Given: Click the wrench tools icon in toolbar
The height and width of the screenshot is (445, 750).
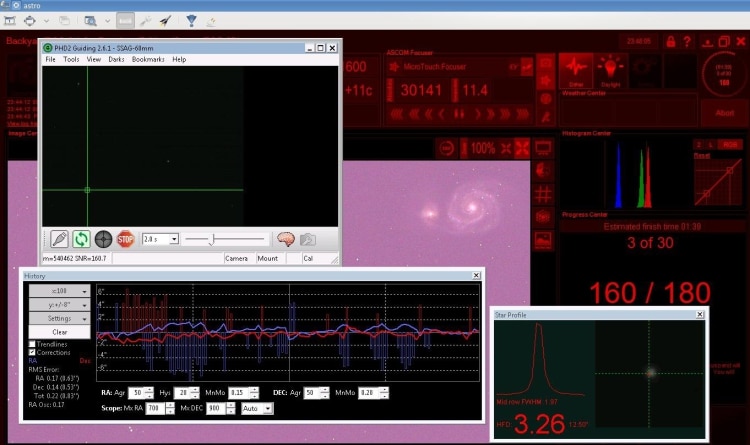Looking at the screenshot, I should 145,21.
